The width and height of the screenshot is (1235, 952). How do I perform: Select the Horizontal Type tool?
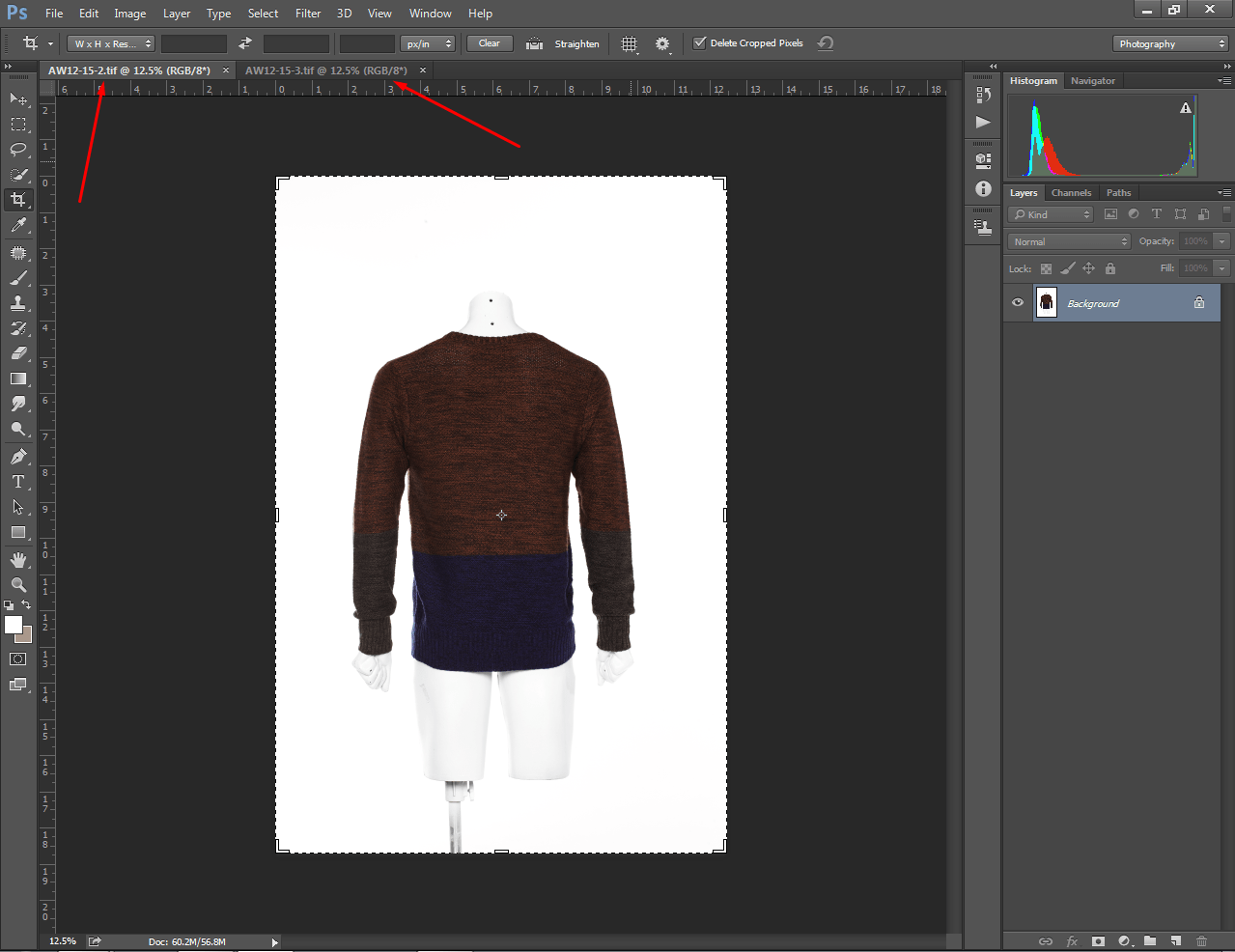pos(18,482)
